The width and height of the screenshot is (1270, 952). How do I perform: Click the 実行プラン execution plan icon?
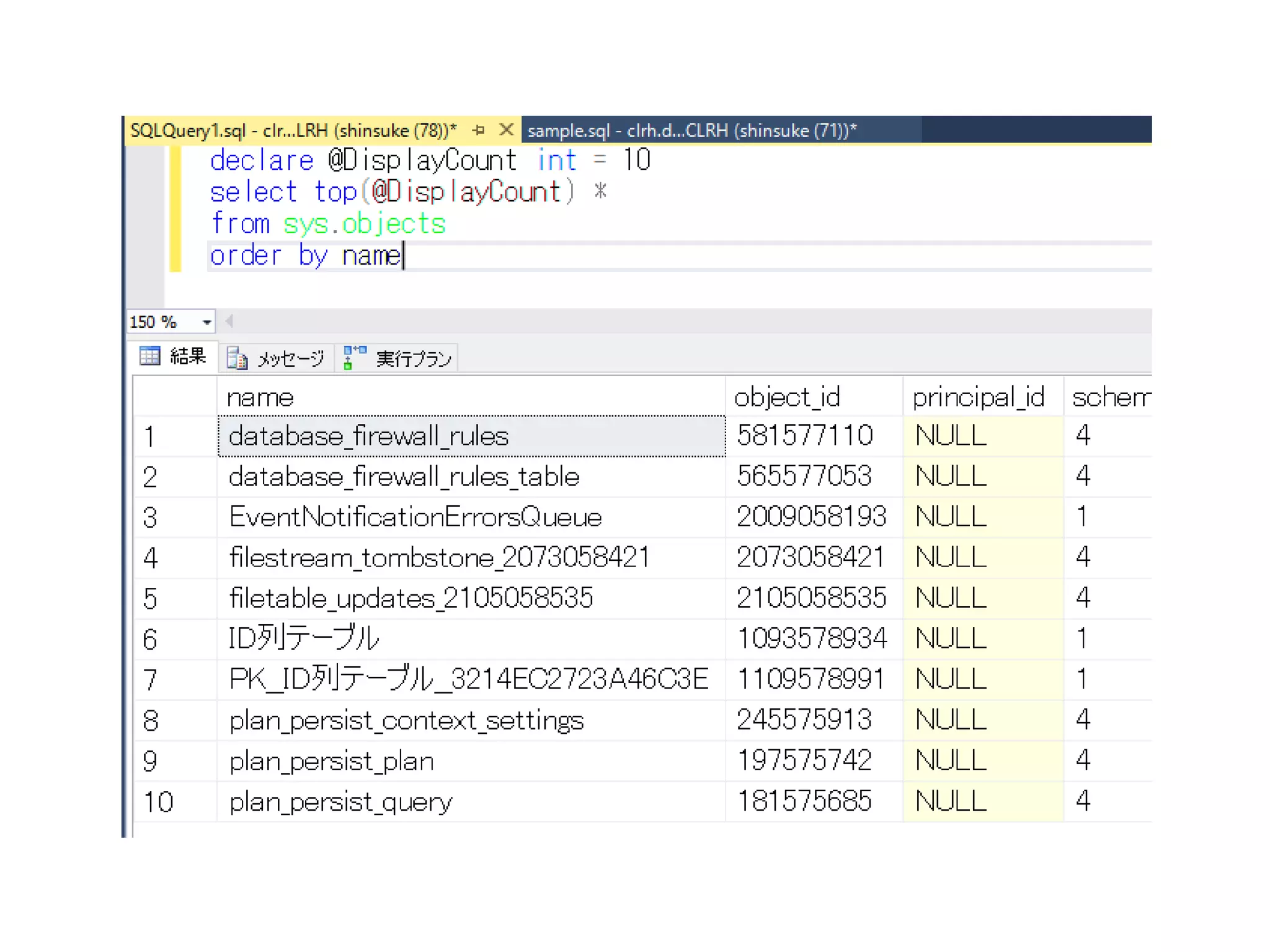355,358
